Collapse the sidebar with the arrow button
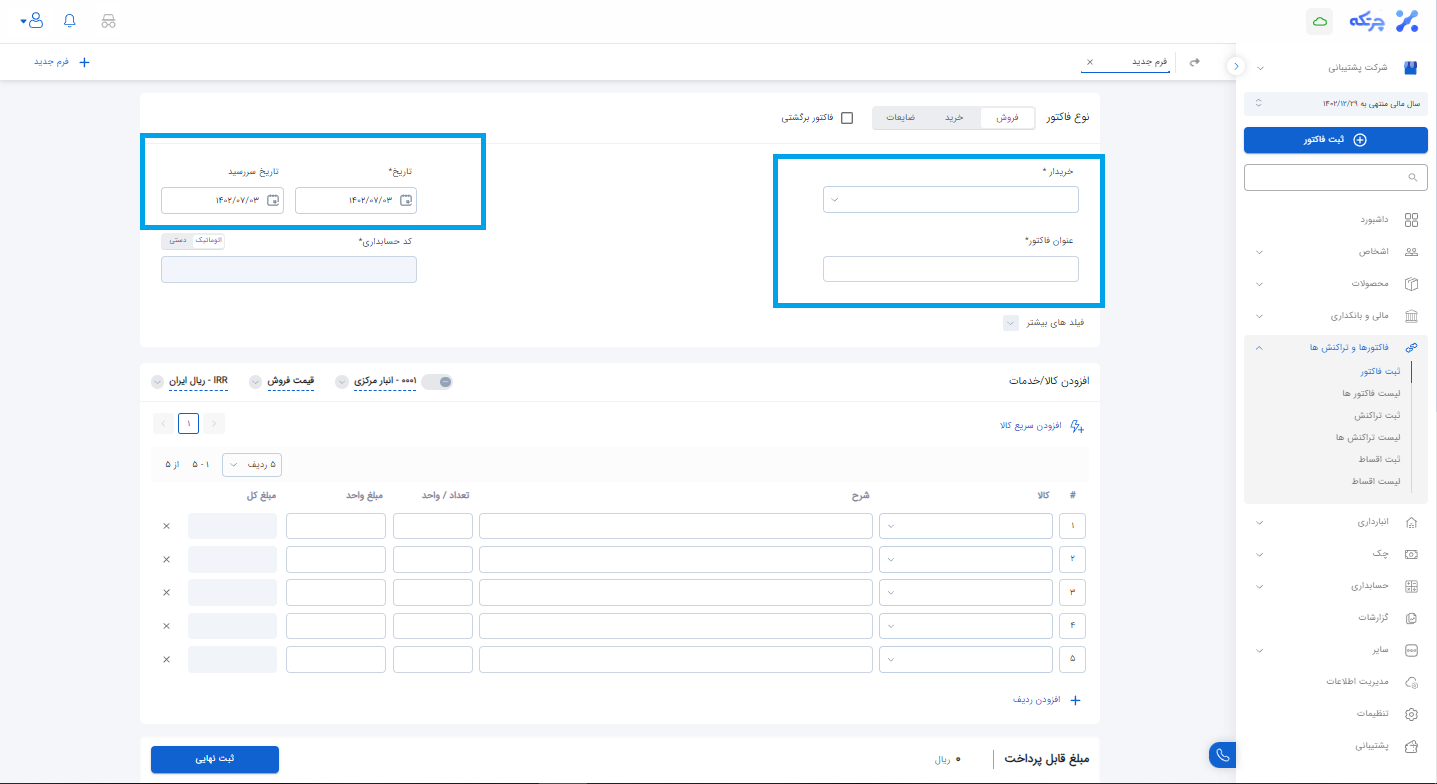Screen dimensions: 1437x784 pyautogui.click(x=1236, y=66)
